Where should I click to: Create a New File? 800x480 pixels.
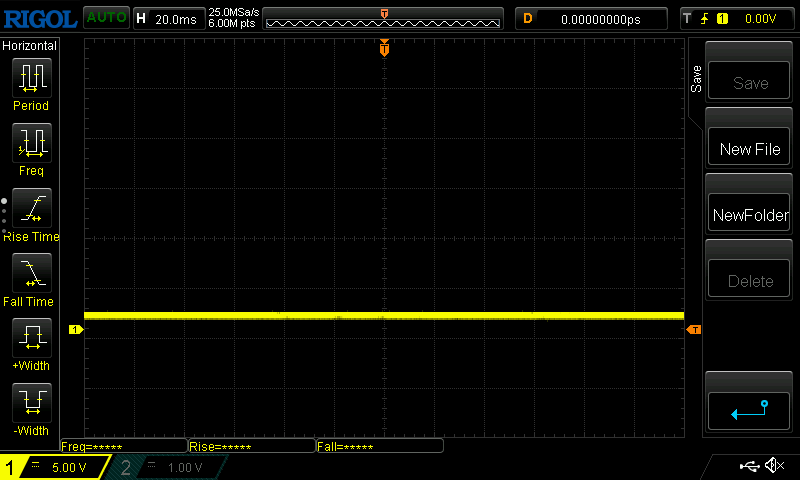(x=749, y=146)
